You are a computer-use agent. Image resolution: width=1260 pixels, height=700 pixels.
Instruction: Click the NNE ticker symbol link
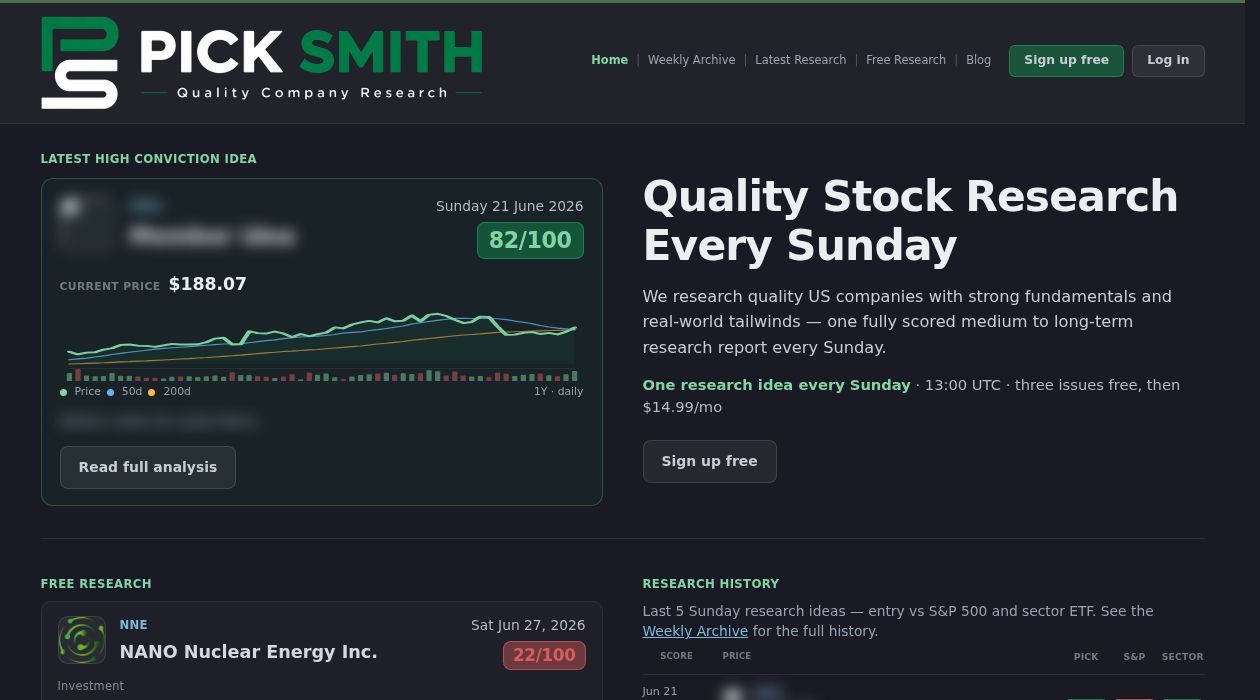tap(133, 625)
